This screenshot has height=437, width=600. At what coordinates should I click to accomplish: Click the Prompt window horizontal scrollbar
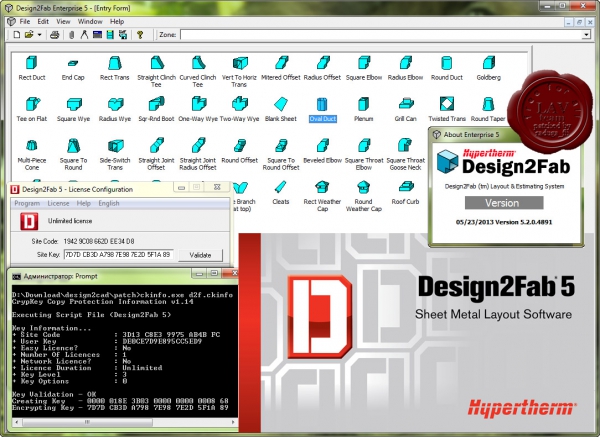(x=125, y=422)
